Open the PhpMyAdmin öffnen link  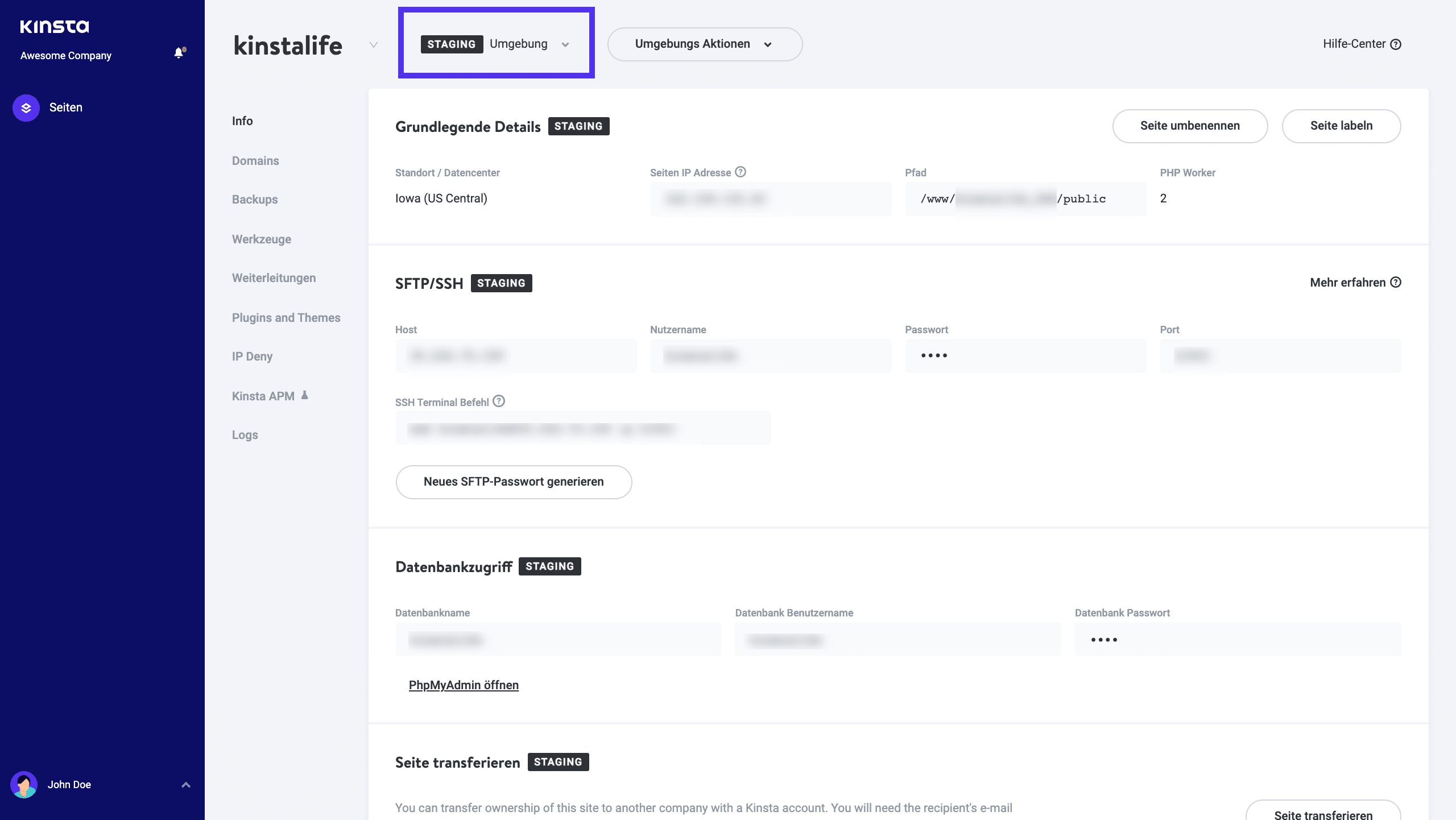(464, 685)
